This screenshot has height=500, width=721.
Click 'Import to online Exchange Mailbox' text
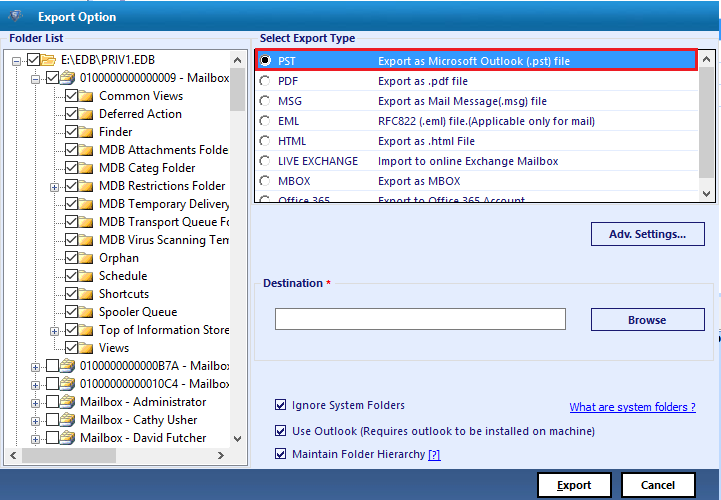[x=468, y=161]
